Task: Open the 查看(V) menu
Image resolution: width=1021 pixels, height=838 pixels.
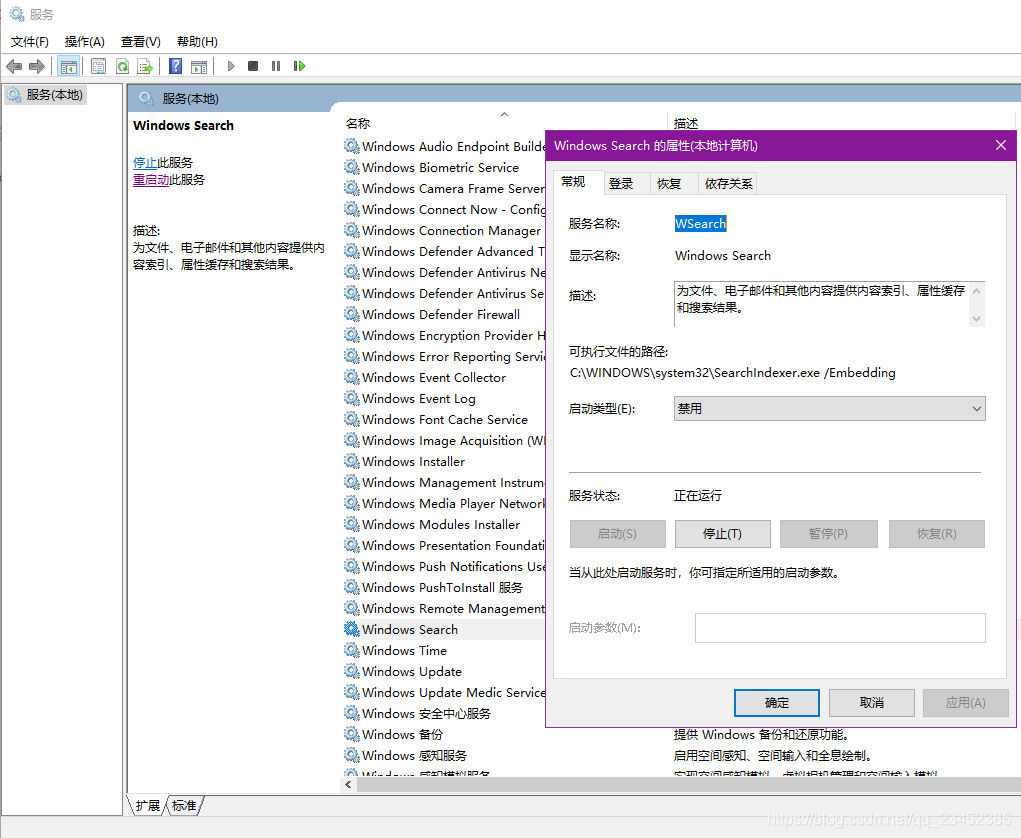Action: pos(141,42)
